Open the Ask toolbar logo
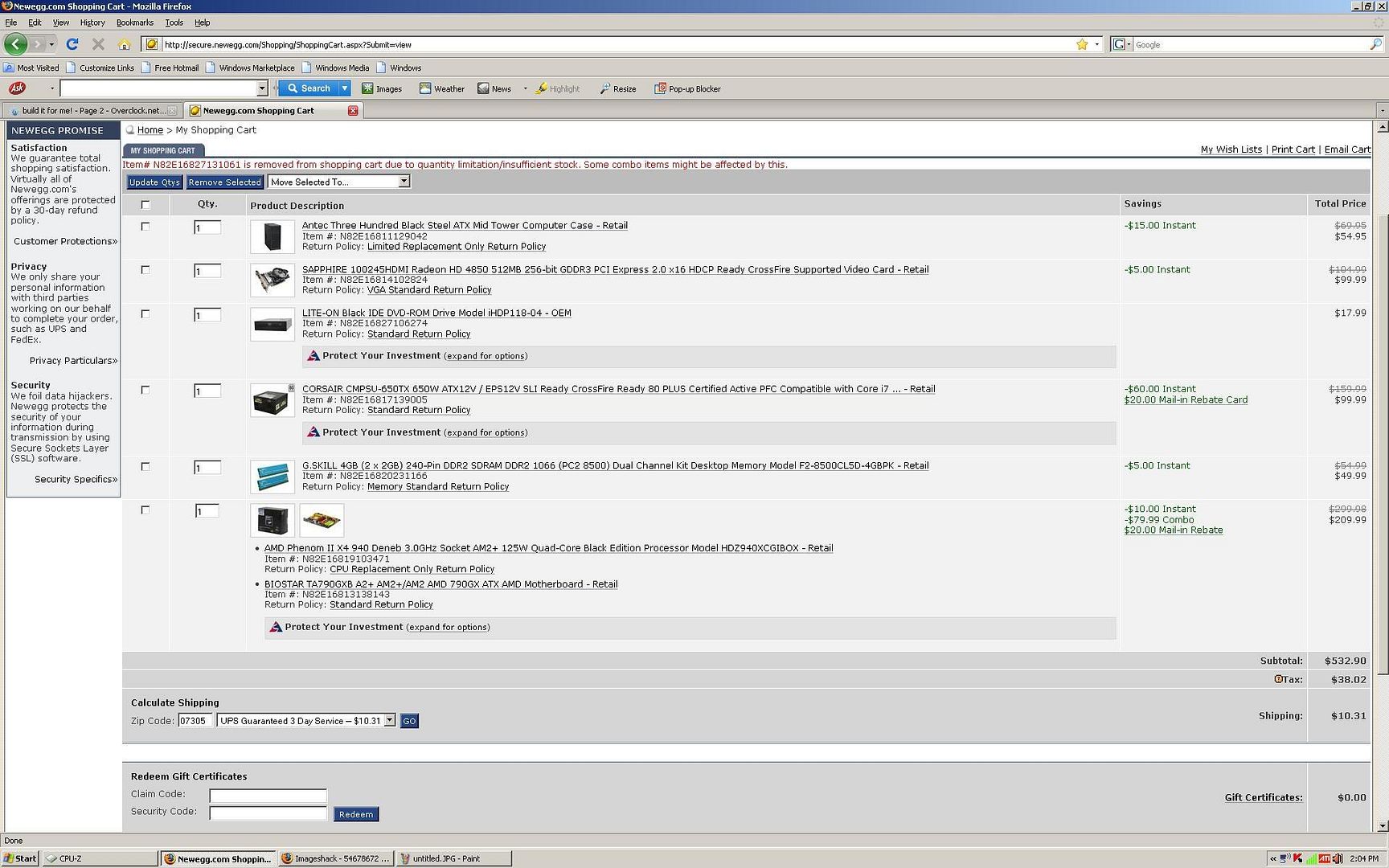The image size is (1389, 868). pos(17,88)
